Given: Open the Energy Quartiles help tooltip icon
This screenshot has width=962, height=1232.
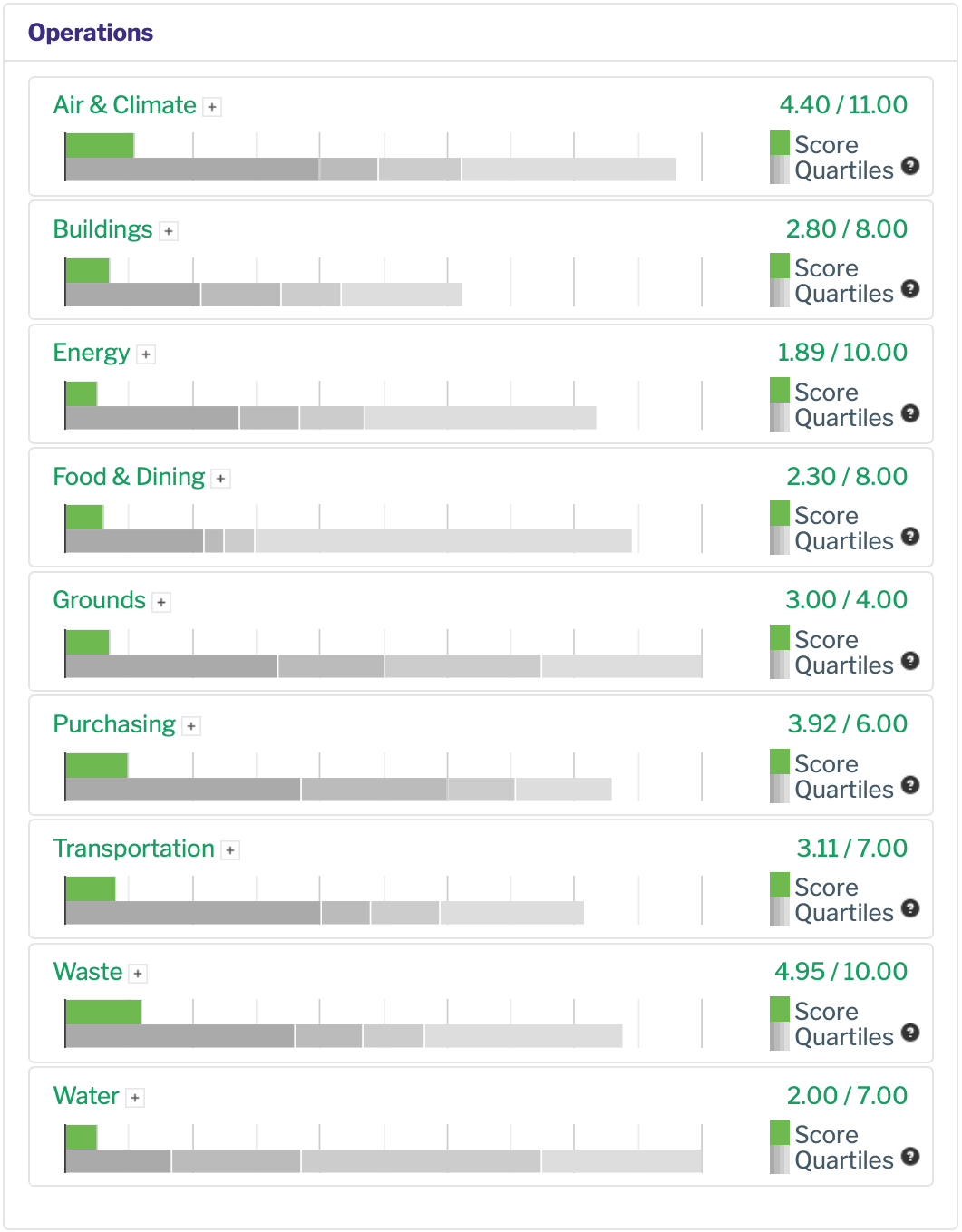Looking at the screenshot, I should [910, 413].
